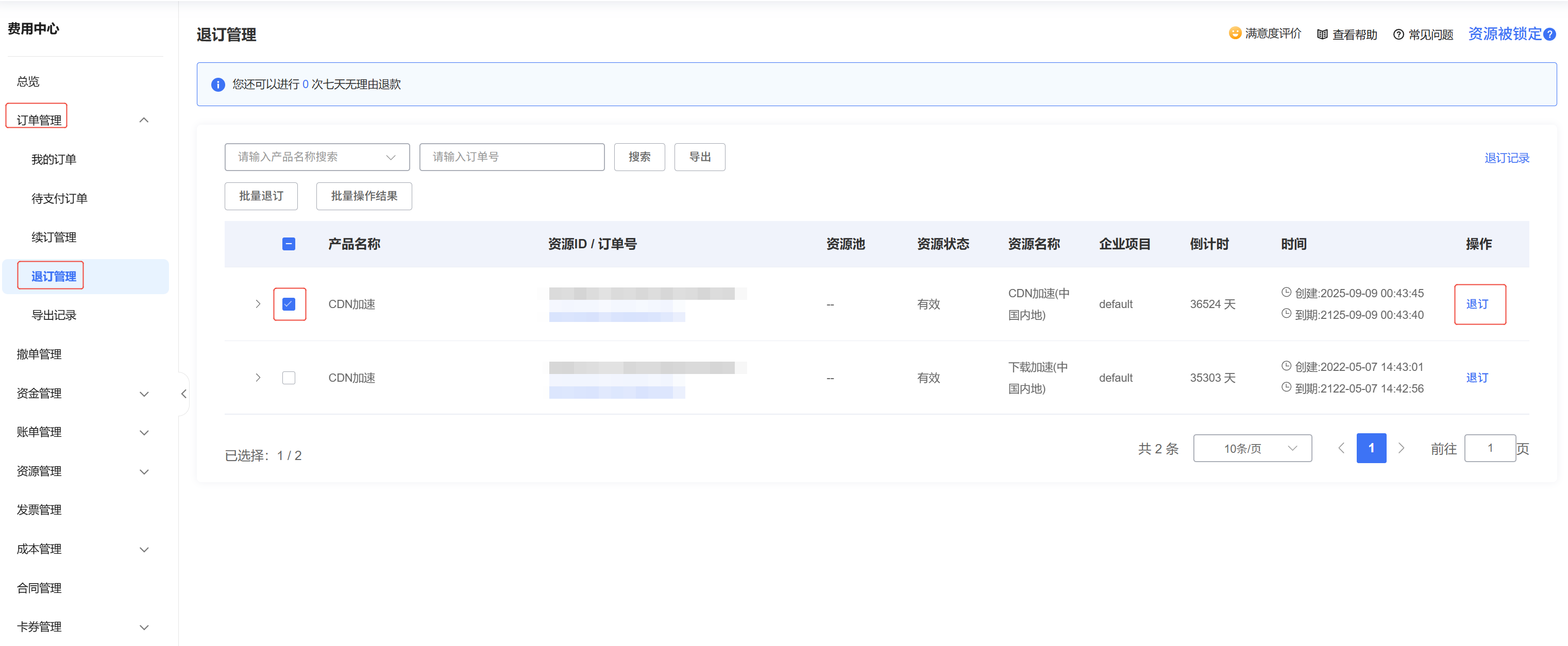Expand the 卡券管理 menu
The image size is (1568, 646).
(x=144, y=627)
